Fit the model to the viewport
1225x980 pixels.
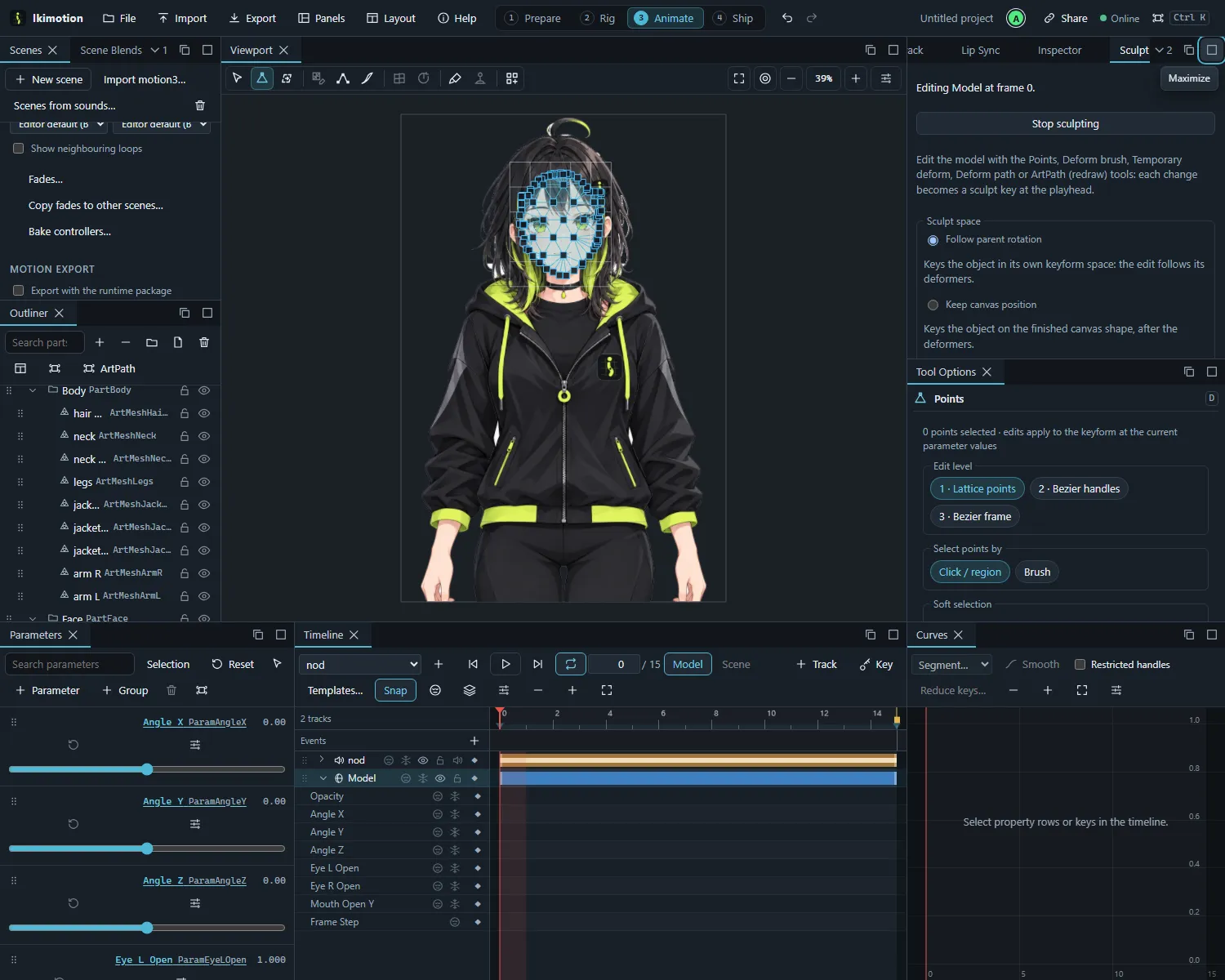coord(739,78)
